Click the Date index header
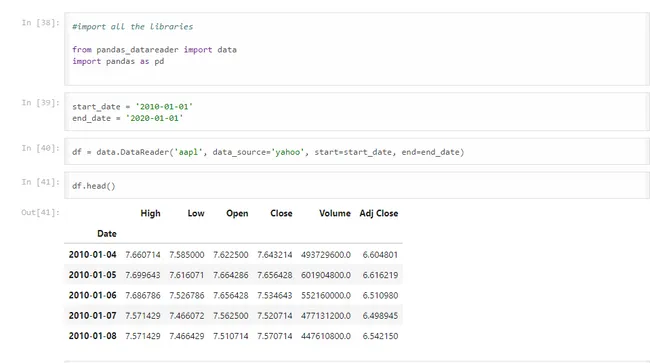 107,234
